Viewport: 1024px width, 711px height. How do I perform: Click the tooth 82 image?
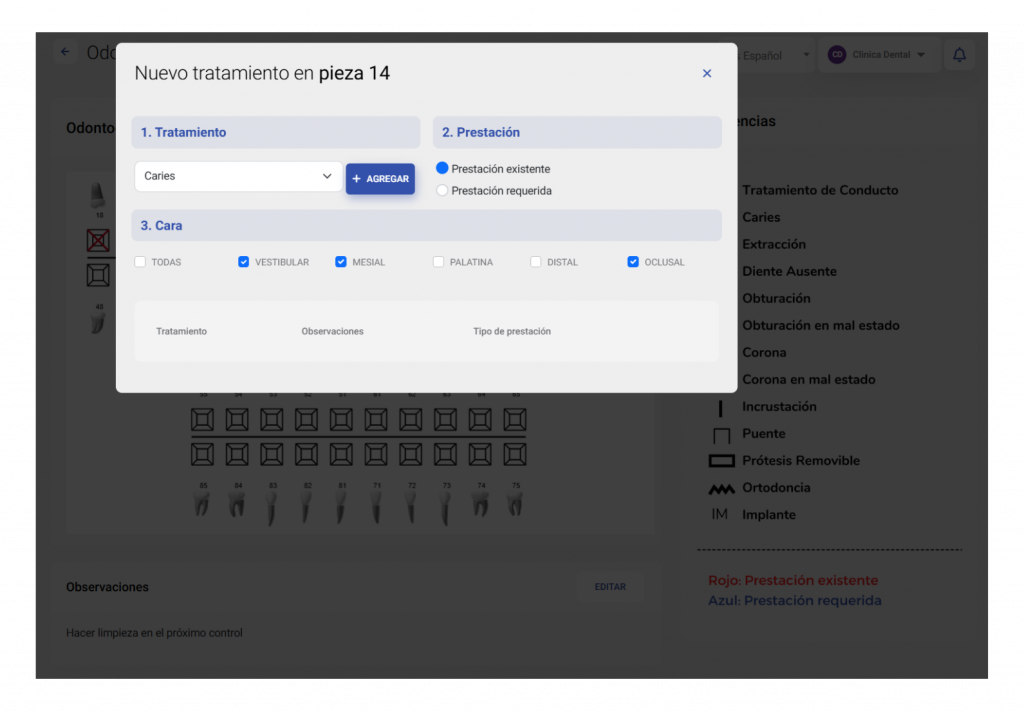pos(306,507)
